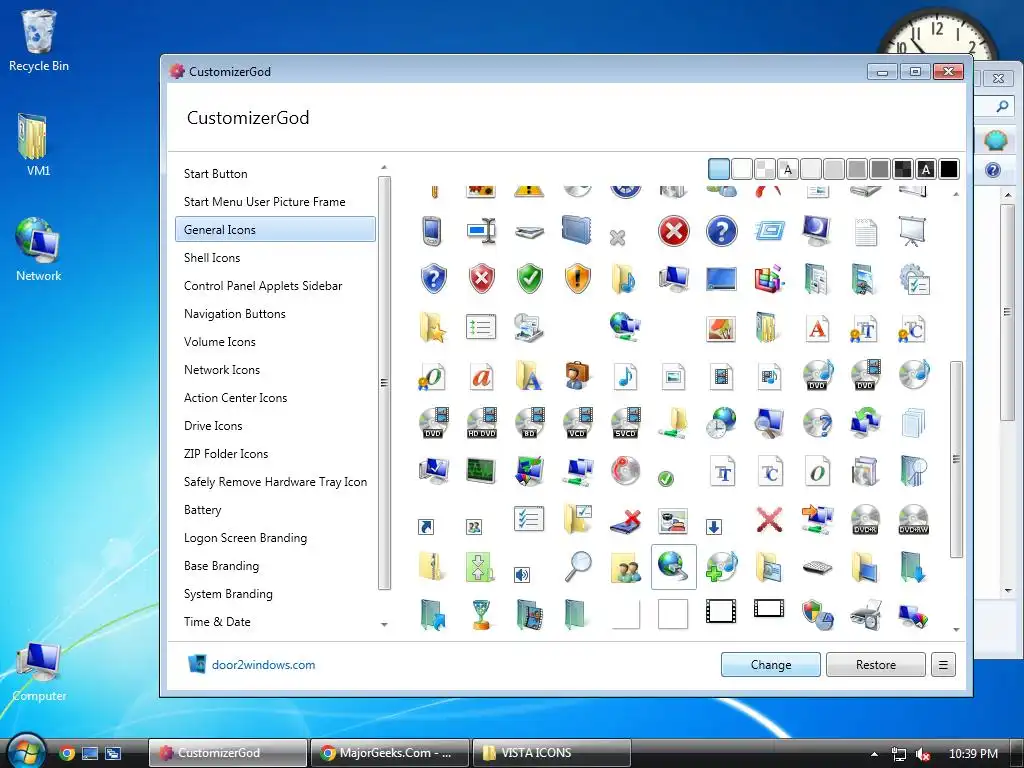
Task: Select the trophy icon
Action: click(481, 615)
